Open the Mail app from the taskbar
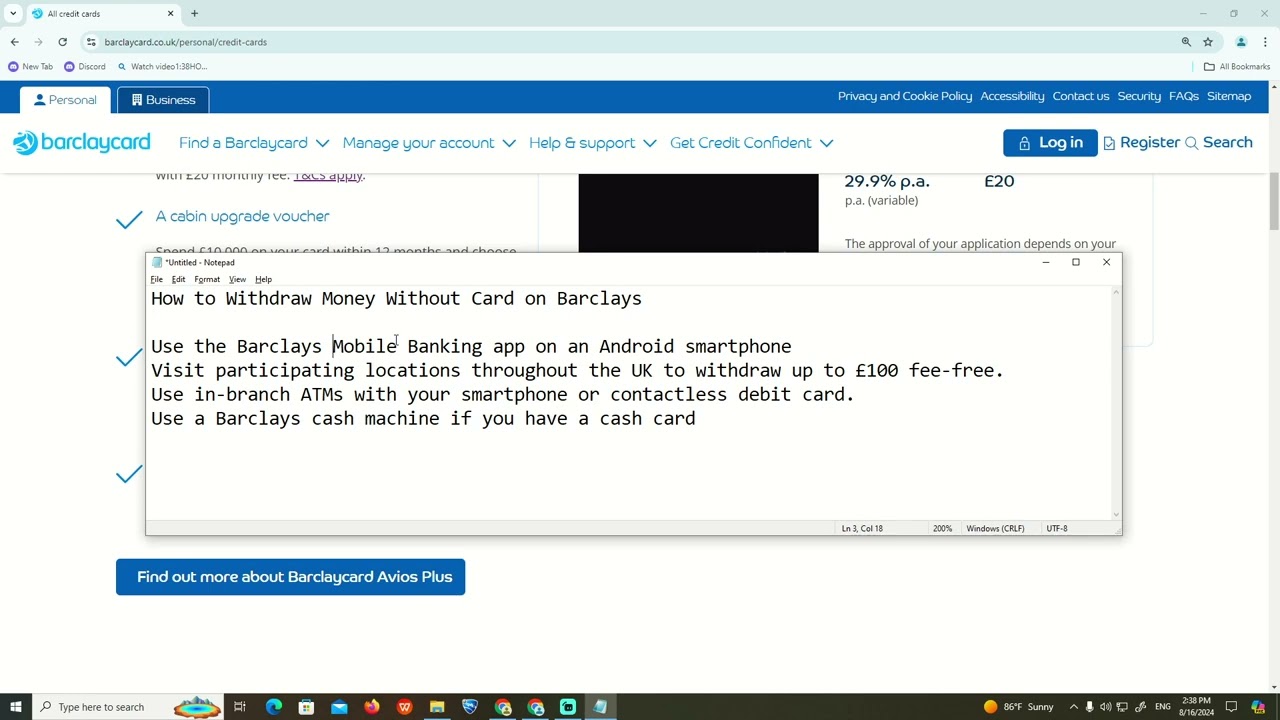 coord(339,707)
